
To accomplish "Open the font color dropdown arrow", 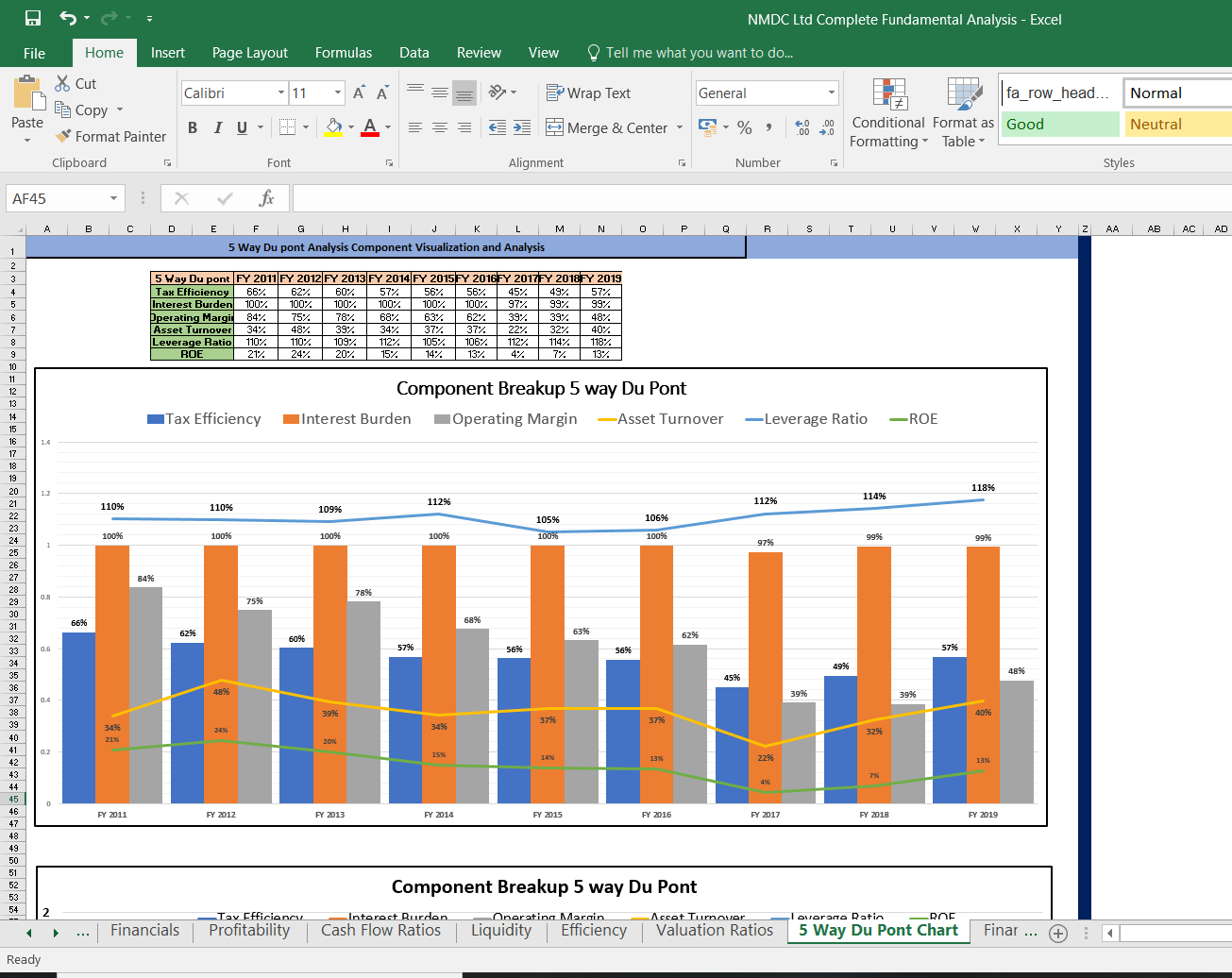I will click(387, 127).
